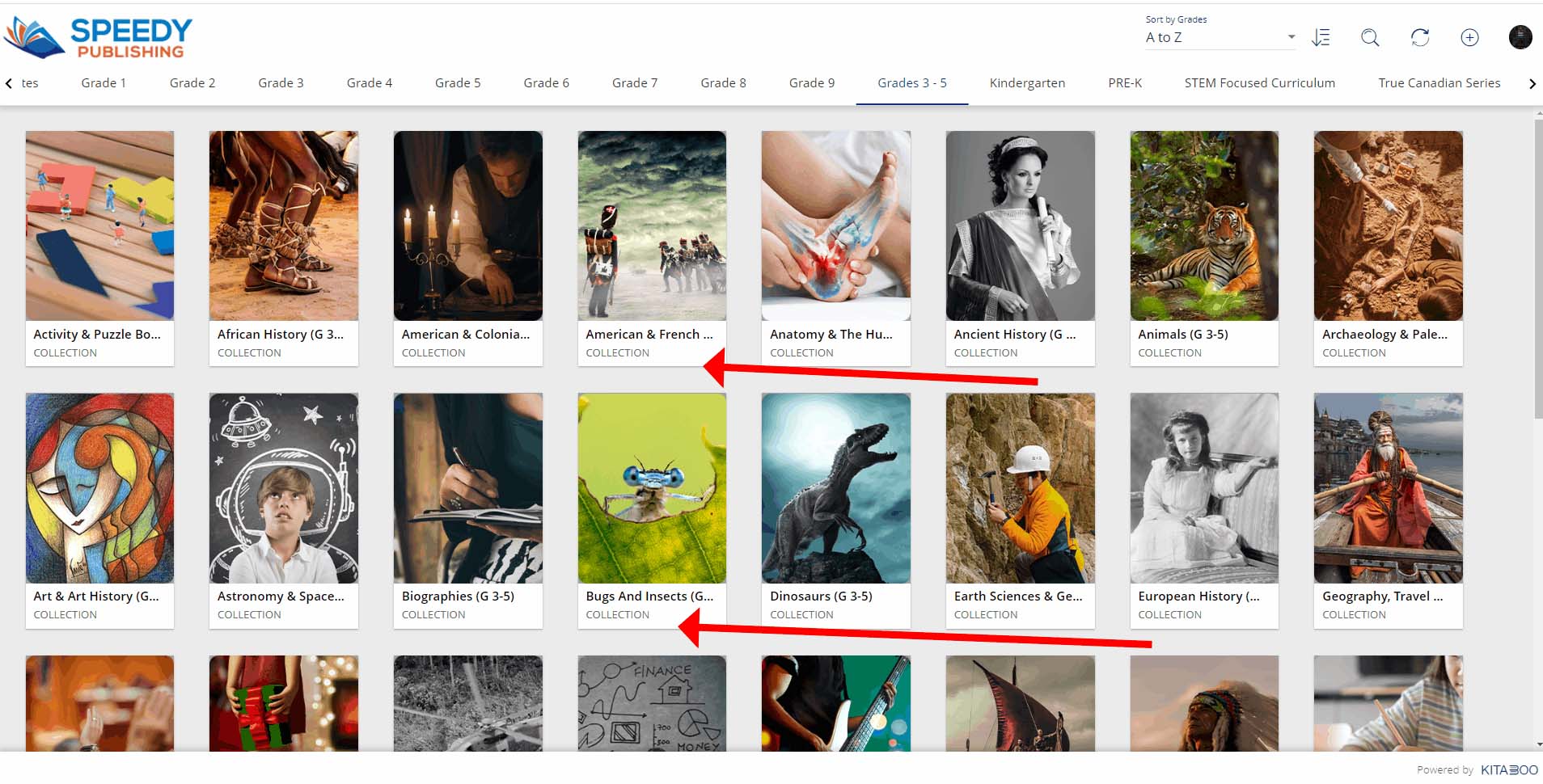Click 'African History (G 3...' title
Image resolution: width=1543 pixels, height=784 pixels.
coord(281,334)
